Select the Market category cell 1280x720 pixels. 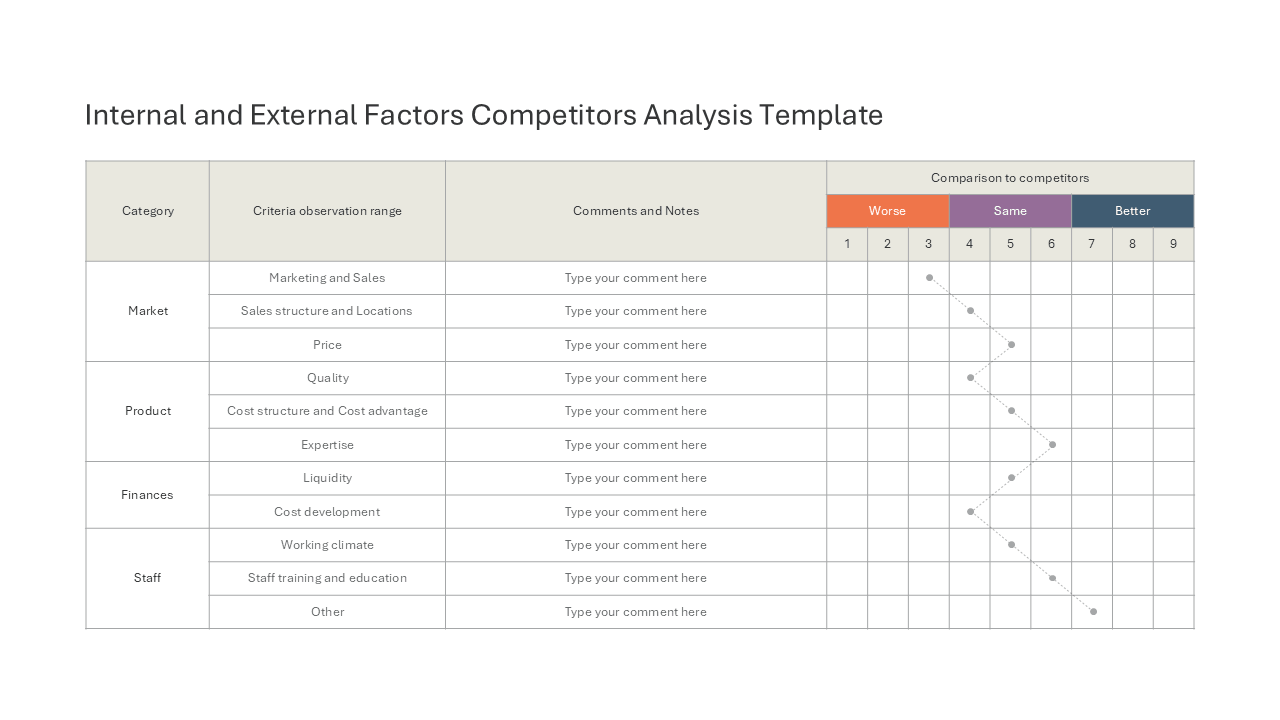148,311
